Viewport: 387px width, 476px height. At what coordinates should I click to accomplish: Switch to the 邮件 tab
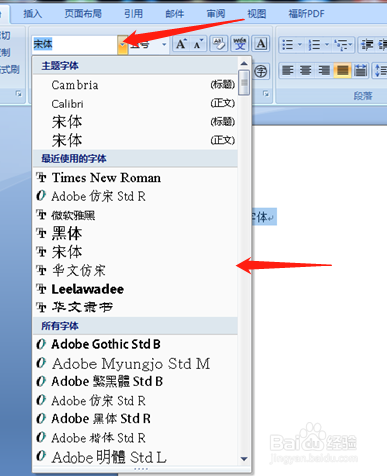(x=175, y=14)
